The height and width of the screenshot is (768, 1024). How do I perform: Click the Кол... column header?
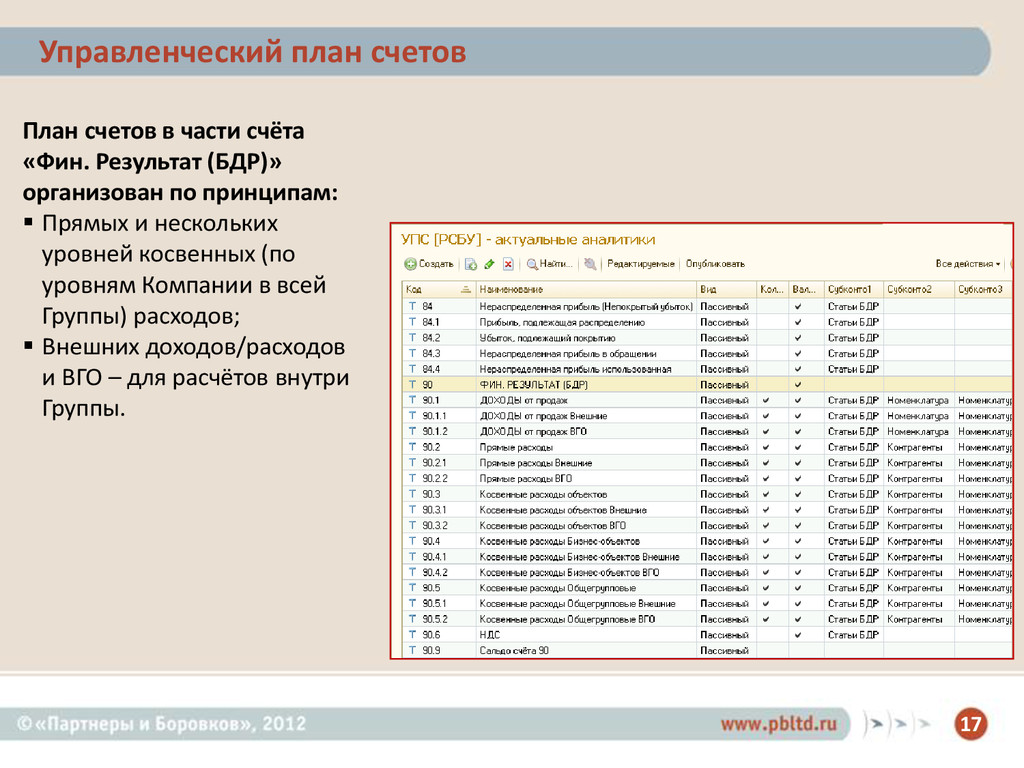772,289
